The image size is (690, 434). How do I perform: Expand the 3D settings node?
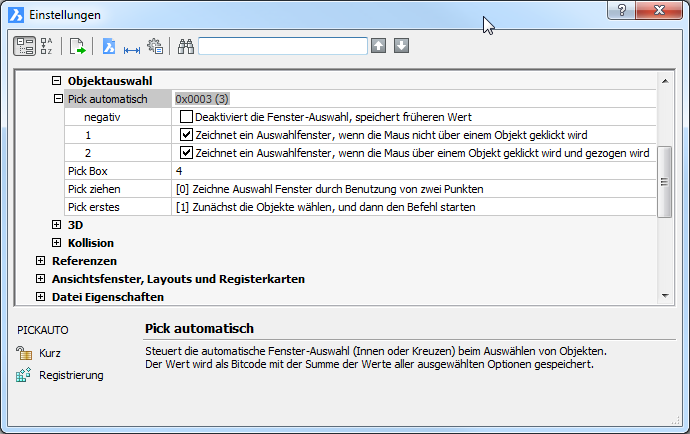click(x=57, y=225)
